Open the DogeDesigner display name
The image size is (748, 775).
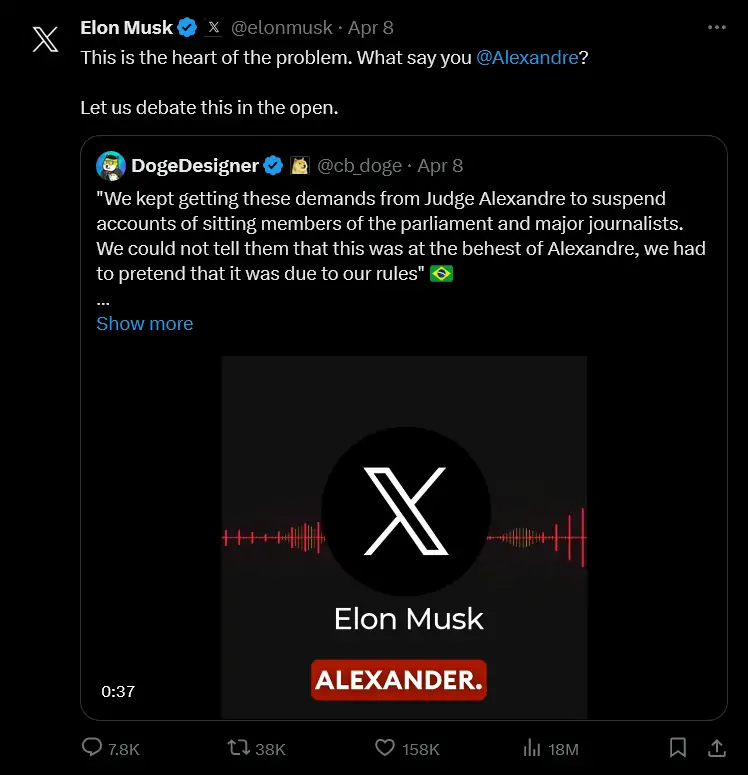(x=195, y=165)
